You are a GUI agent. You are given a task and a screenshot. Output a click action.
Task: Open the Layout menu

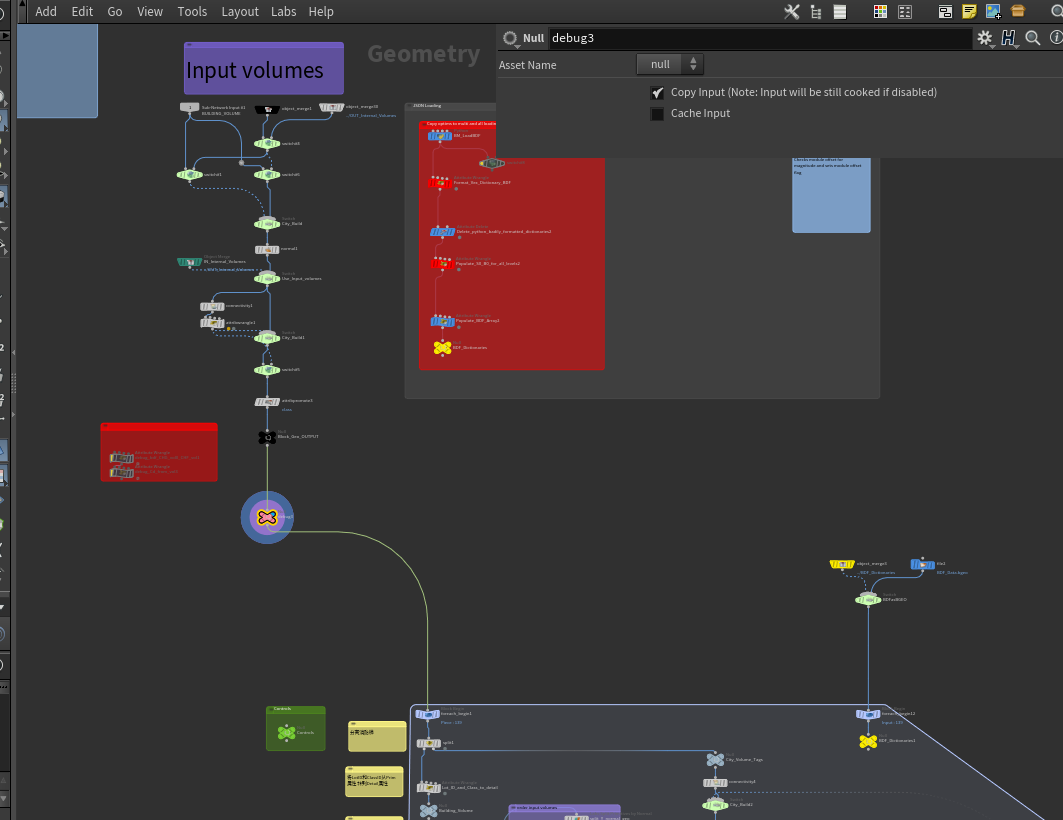pos(240,12)
